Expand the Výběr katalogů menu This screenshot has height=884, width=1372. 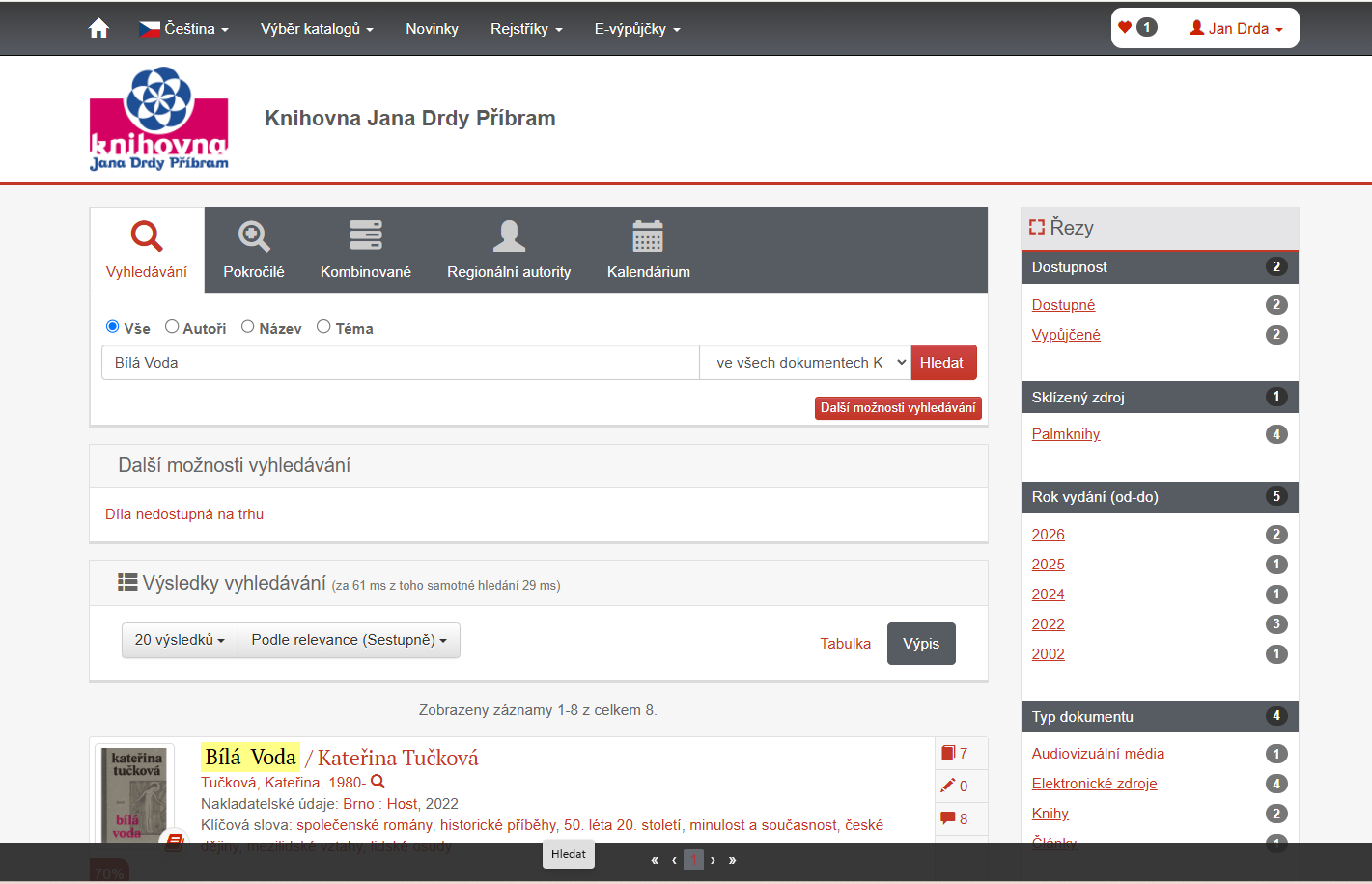point(317,29)
